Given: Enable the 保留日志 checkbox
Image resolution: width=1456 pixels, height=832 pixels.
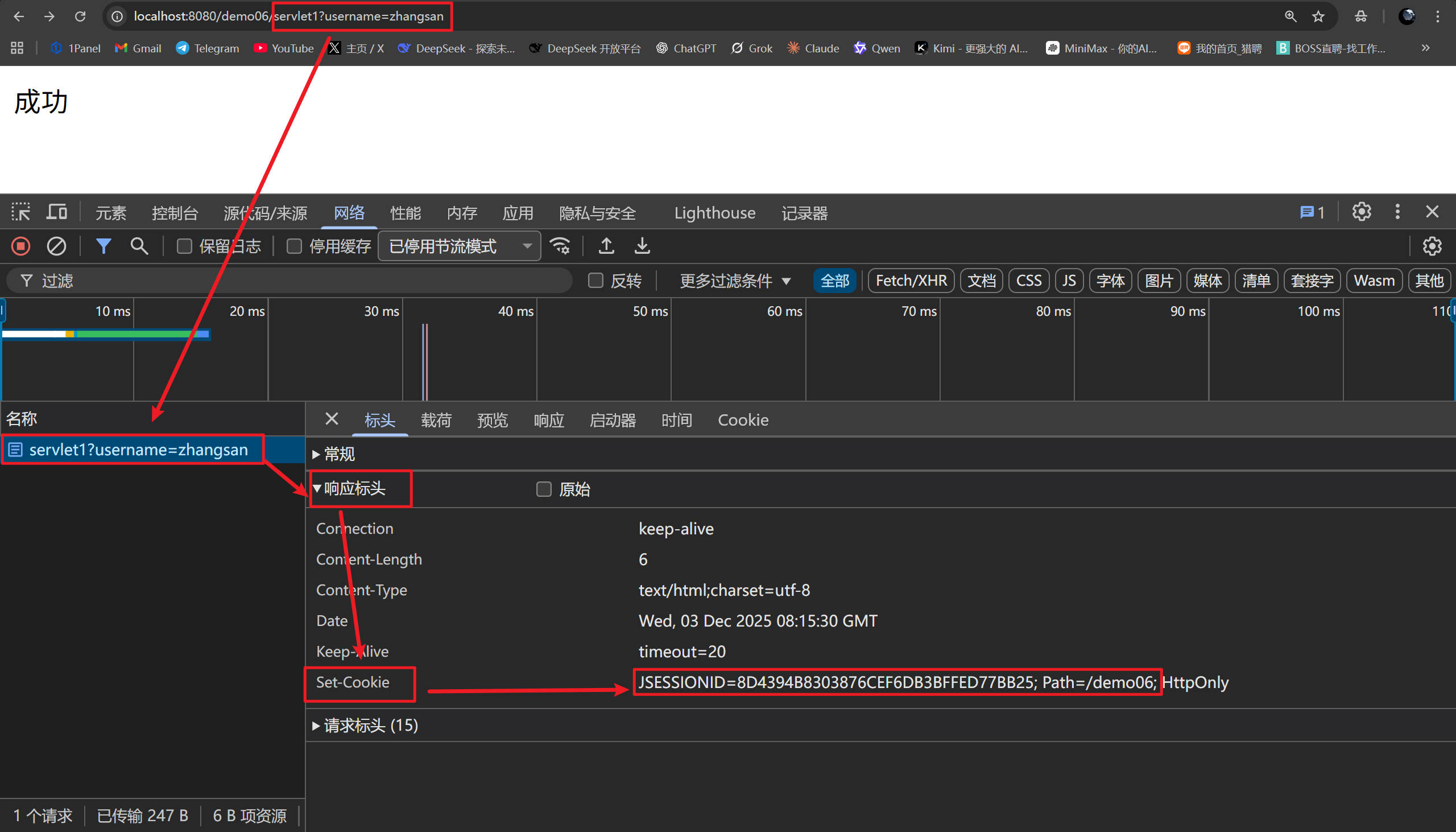Looking at the screenshot, I should coord(184,246).
